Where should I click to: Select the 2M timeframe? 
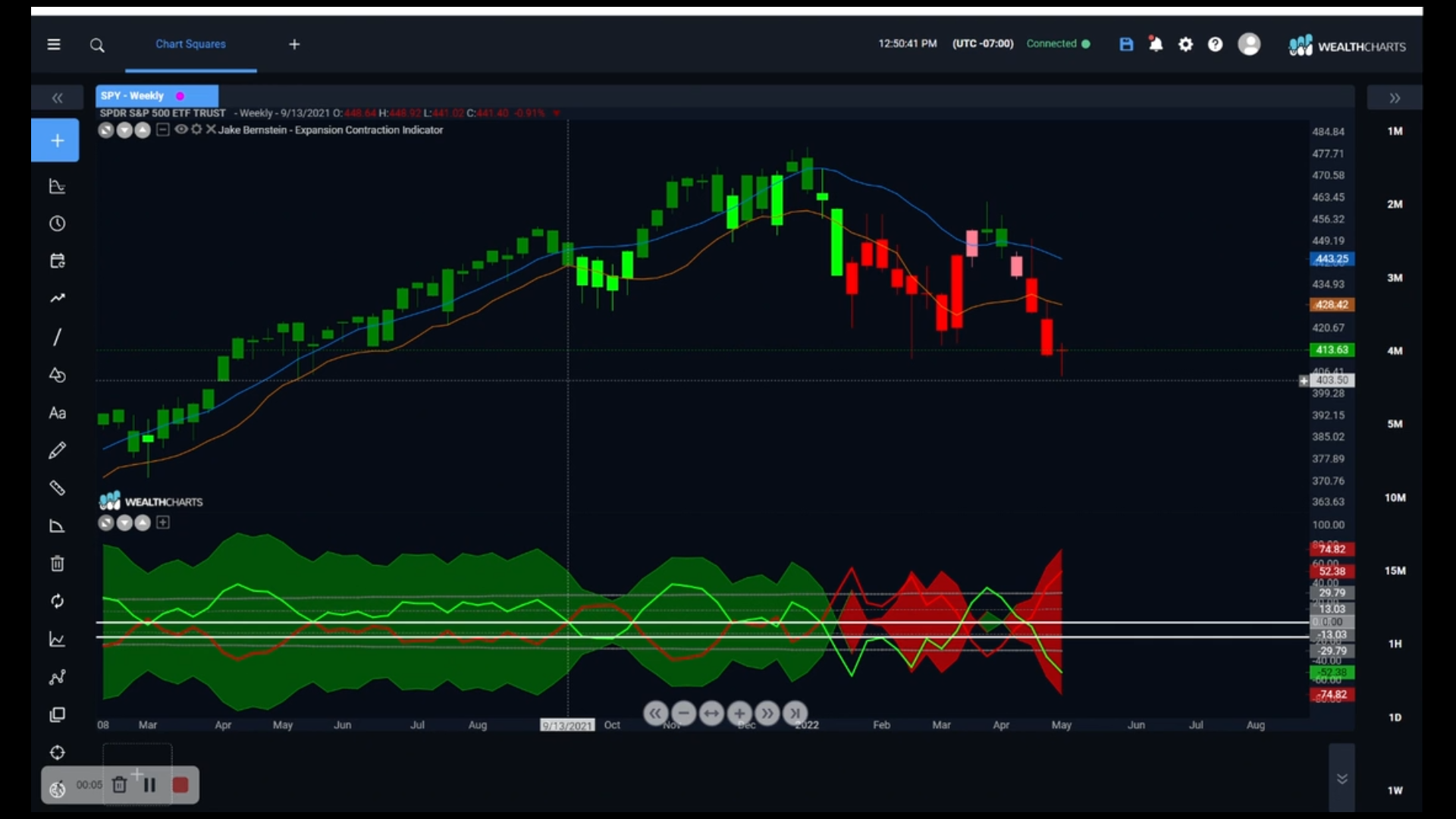click(x=1395, y=205)
